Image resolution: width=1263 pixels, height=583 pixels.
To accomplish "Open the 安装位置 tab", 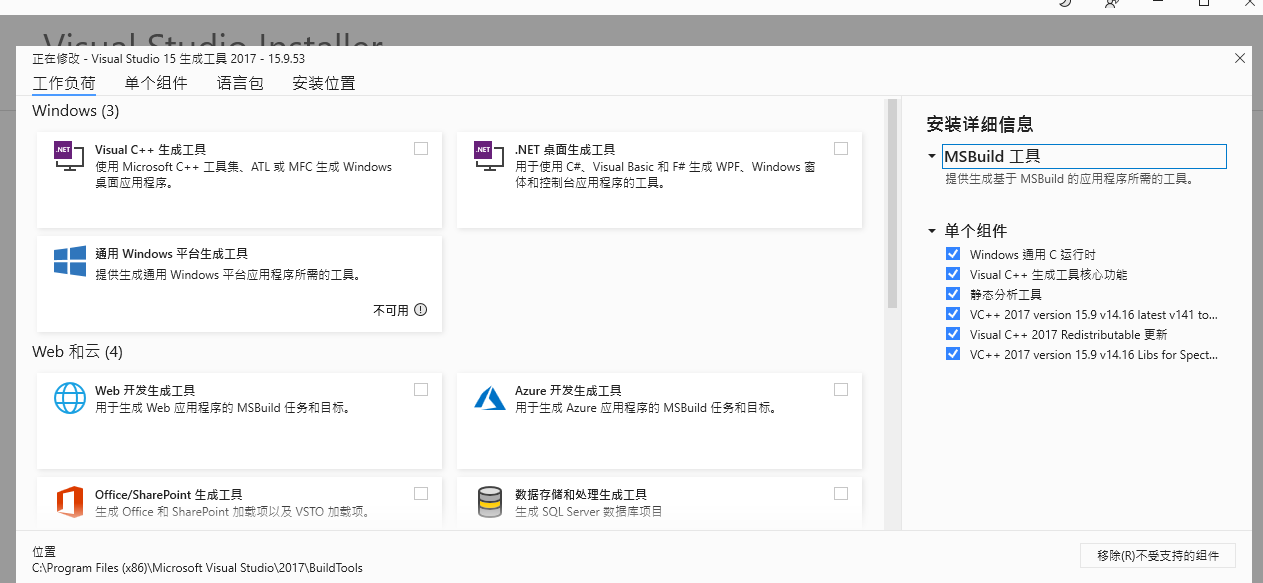I will point(324,83).
